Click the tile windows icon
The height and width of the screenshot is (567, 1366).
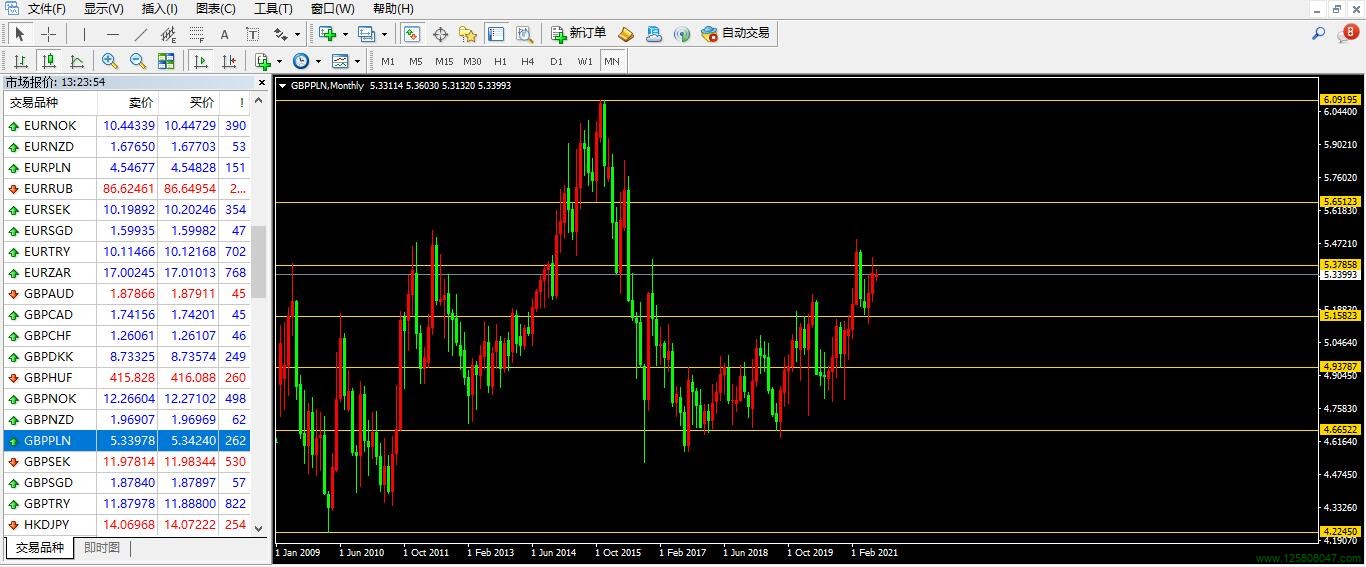click(166, 61)
